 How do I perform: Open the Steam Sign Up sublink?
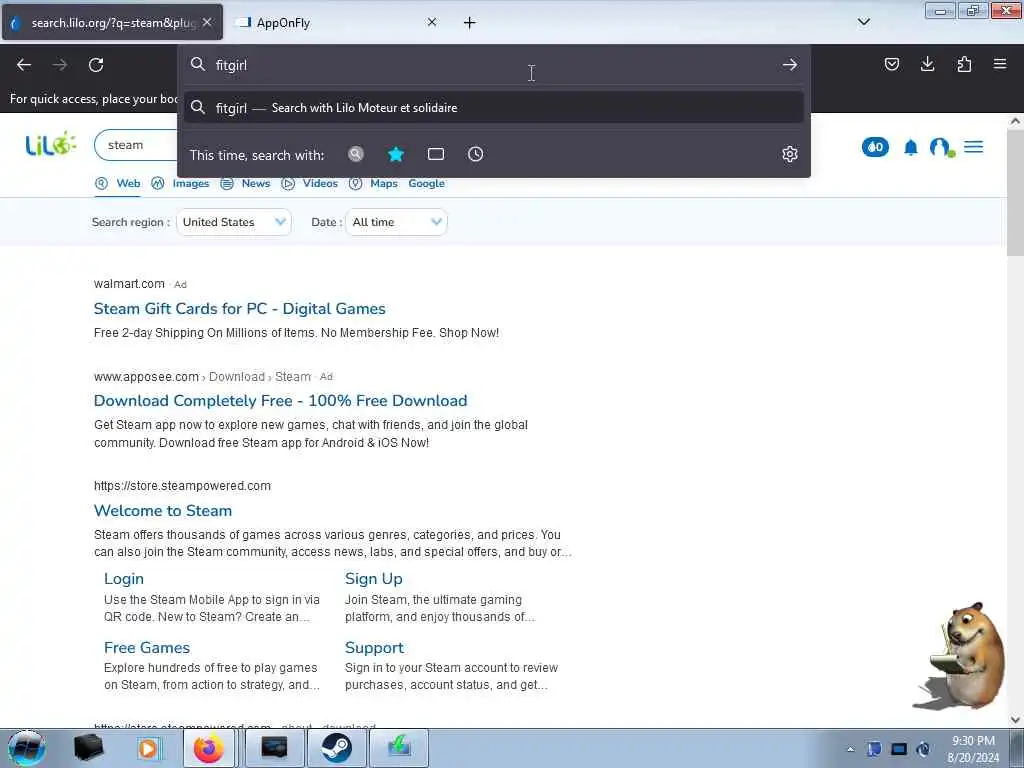(374, 579)
